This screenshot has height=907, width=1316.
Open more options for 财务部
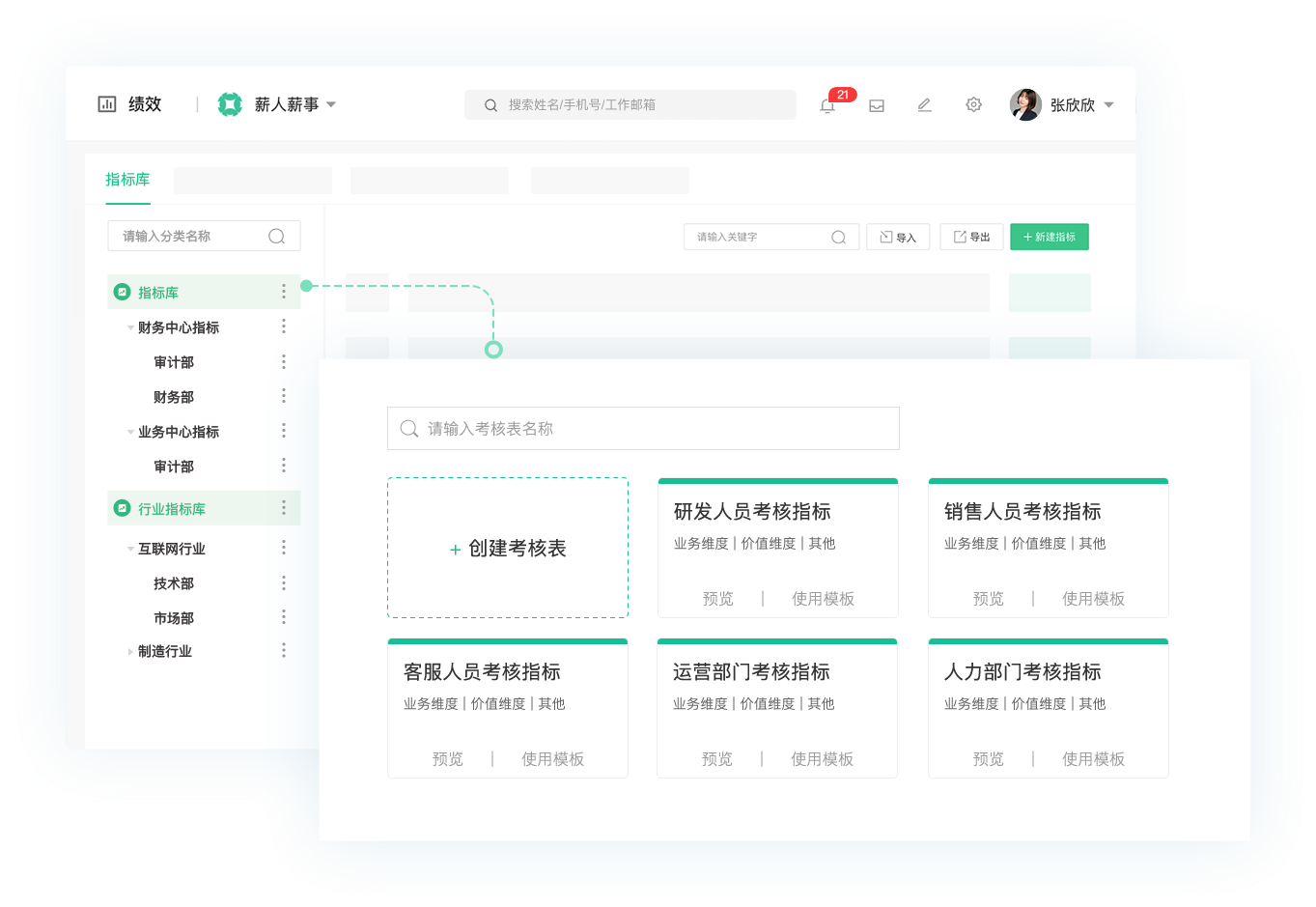tap(284, 396)
